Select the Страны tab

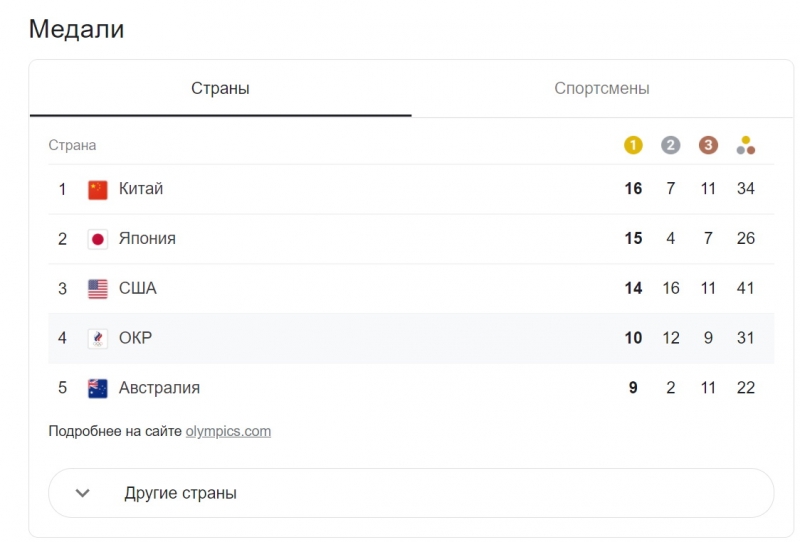[x=220, y=89]
